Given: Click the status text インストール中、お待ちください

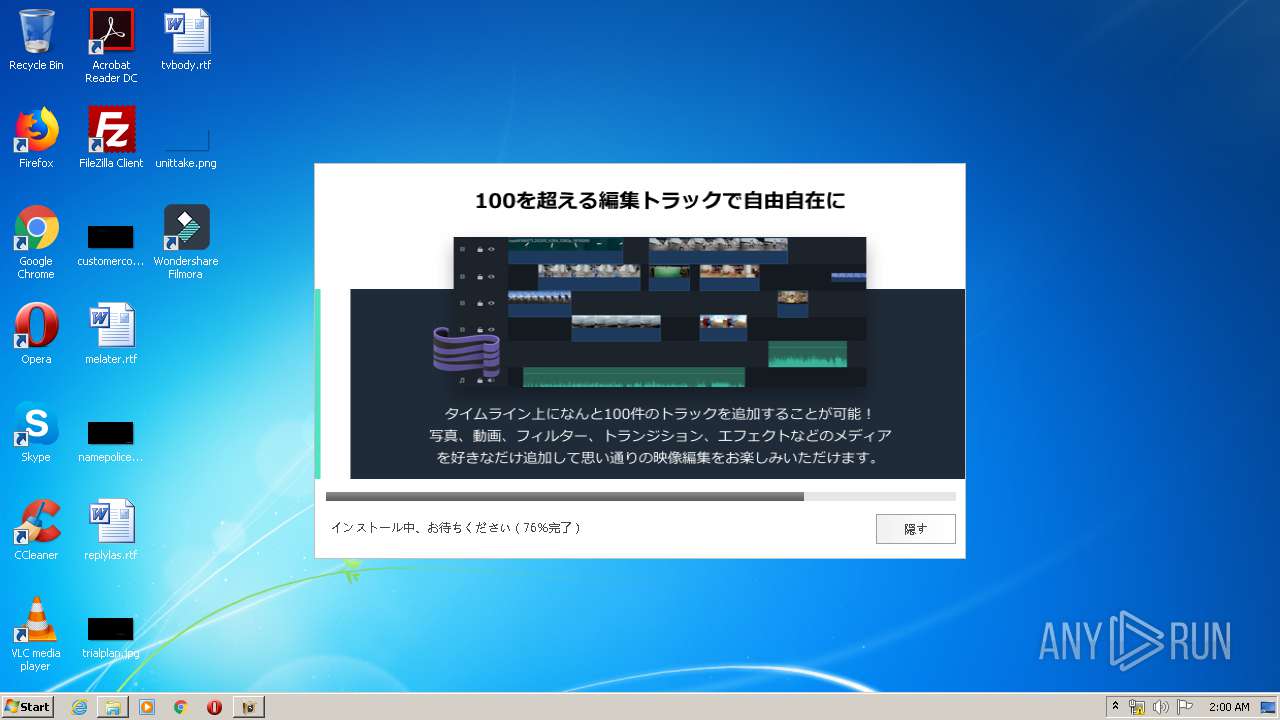Looking at the screenshot, I should [x=455, y=527].
